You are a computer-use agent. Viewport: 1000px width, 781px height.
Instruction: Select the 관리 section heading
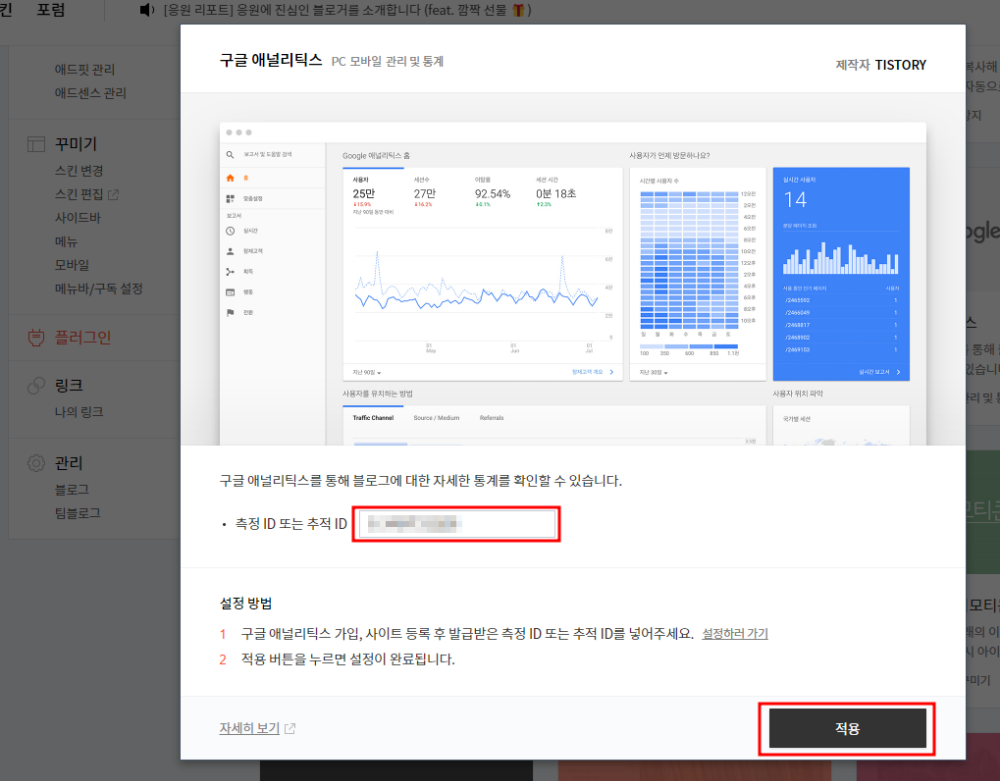(69, 463)
